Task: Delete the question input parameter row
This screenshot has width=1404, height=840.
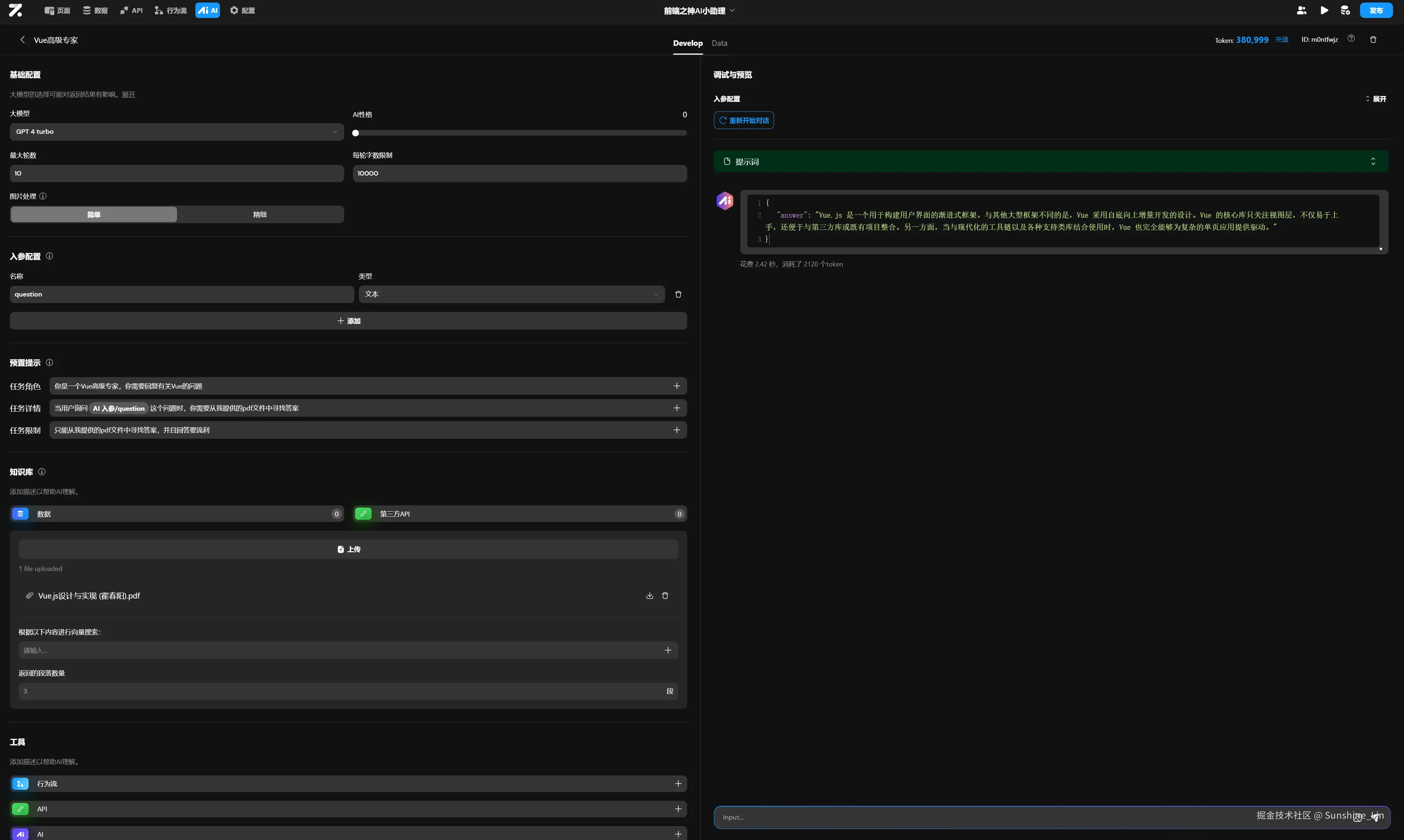Action: (678, 294)
